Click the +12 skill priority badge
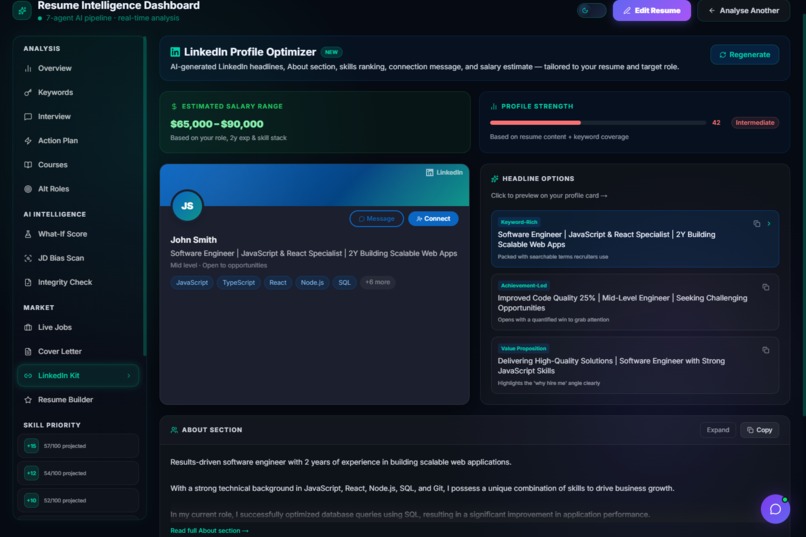 tap(31, 473)
